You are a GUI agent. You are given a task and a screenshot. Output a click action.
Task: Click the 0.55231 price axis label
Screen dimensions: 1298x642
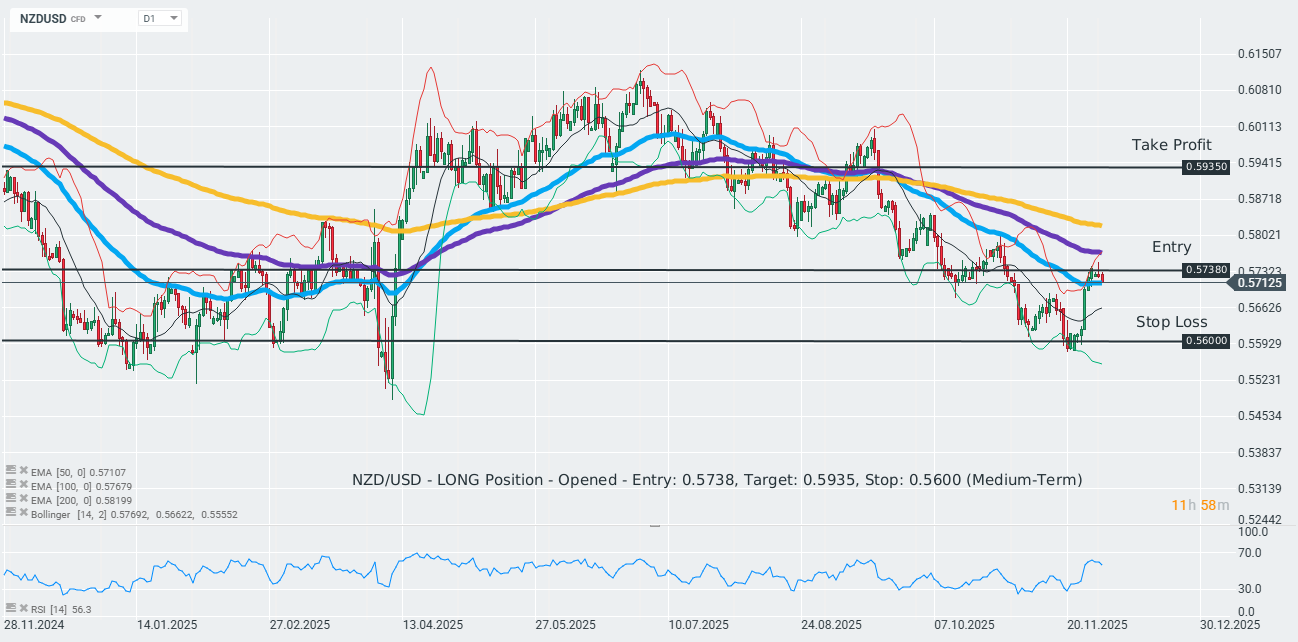[x=1259, y=380]
